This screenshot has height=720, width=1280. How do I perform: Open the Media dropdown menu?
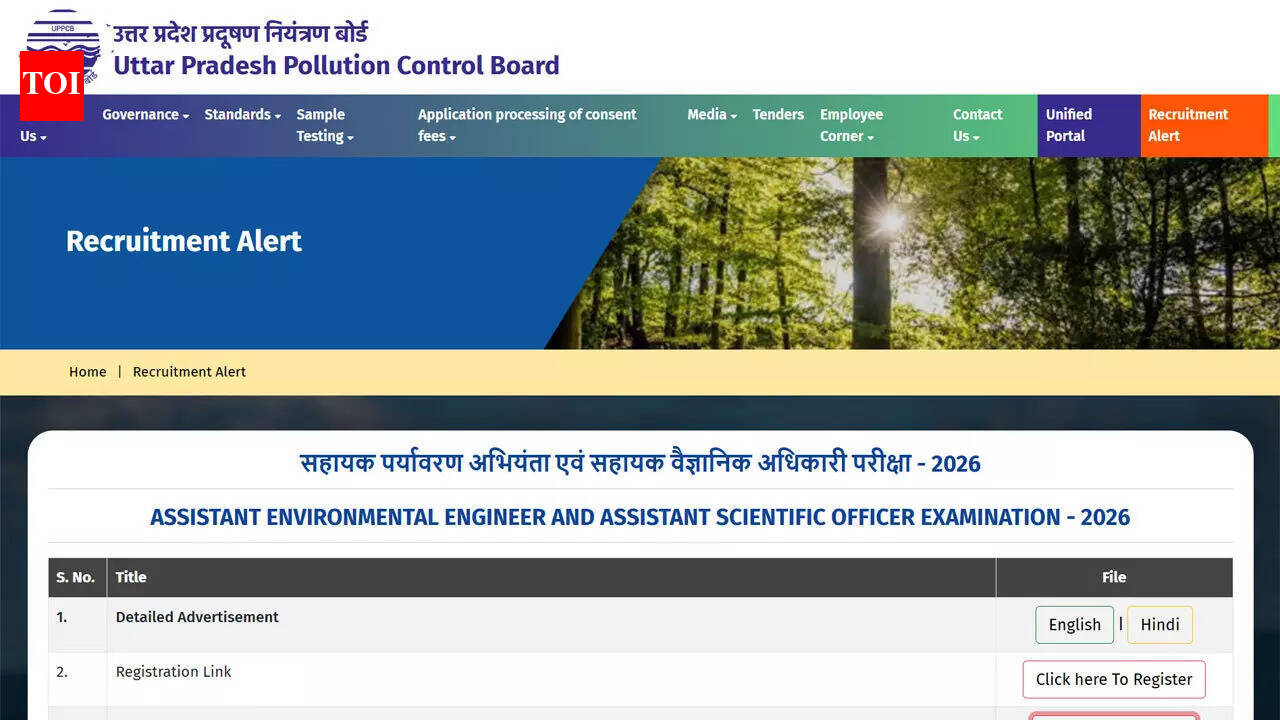click(x=711, y=114)
